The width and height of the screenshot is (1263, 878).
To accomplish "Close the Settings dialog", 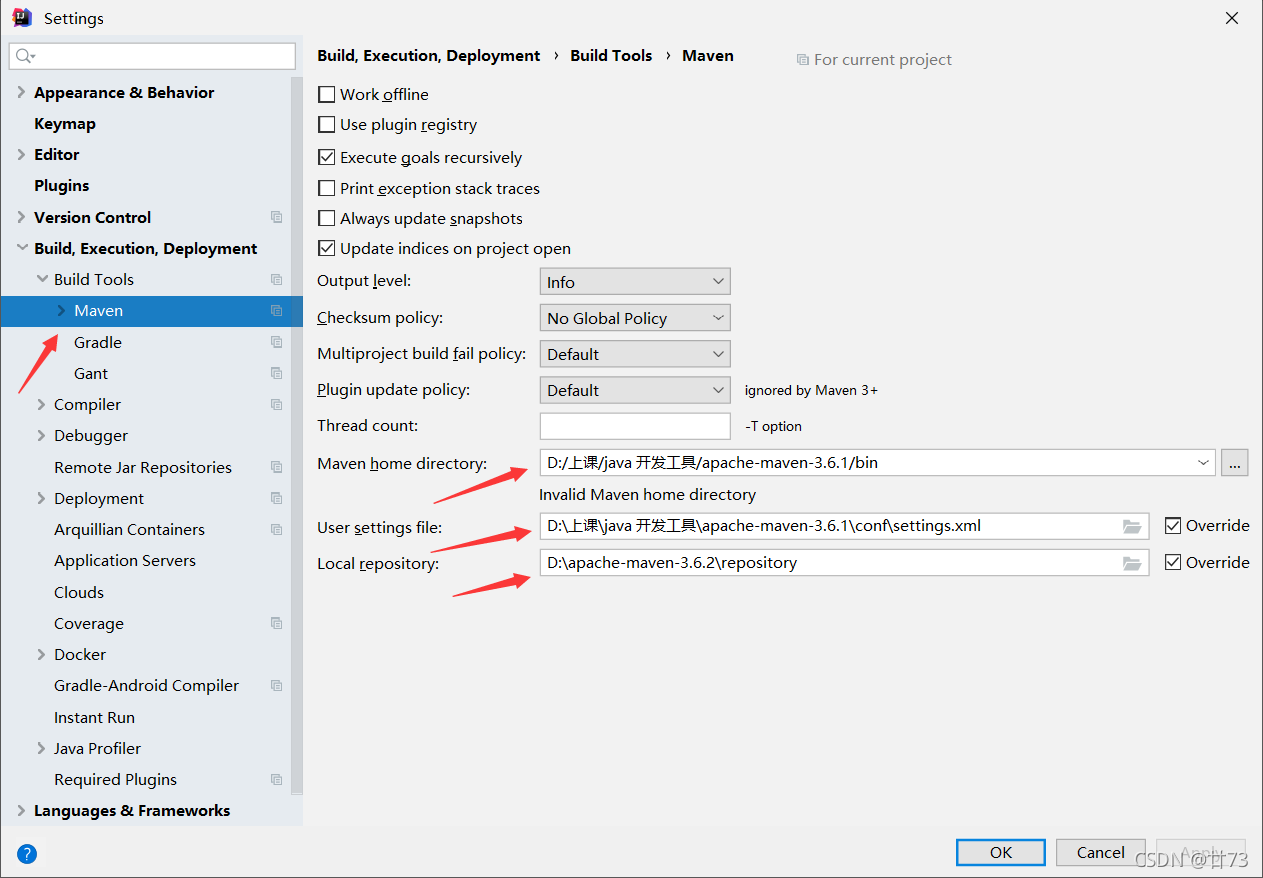I will [x=1232, y=18].
